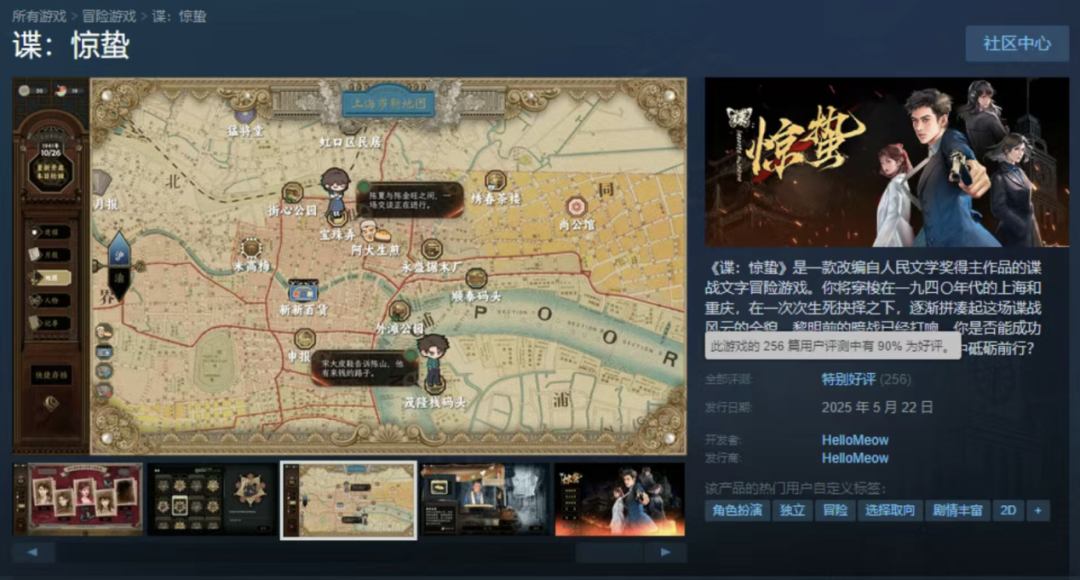
Task: Click the release date 2025 年 5 月 22 日
Action: (x=877, y=407)
